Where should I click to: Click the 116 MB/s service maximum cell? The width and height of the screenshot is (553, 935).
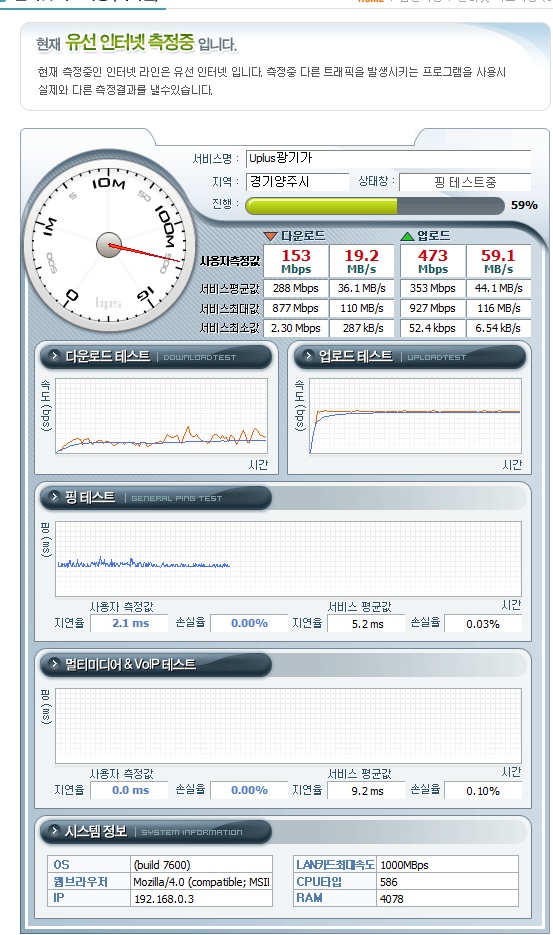tap(498, 308)
